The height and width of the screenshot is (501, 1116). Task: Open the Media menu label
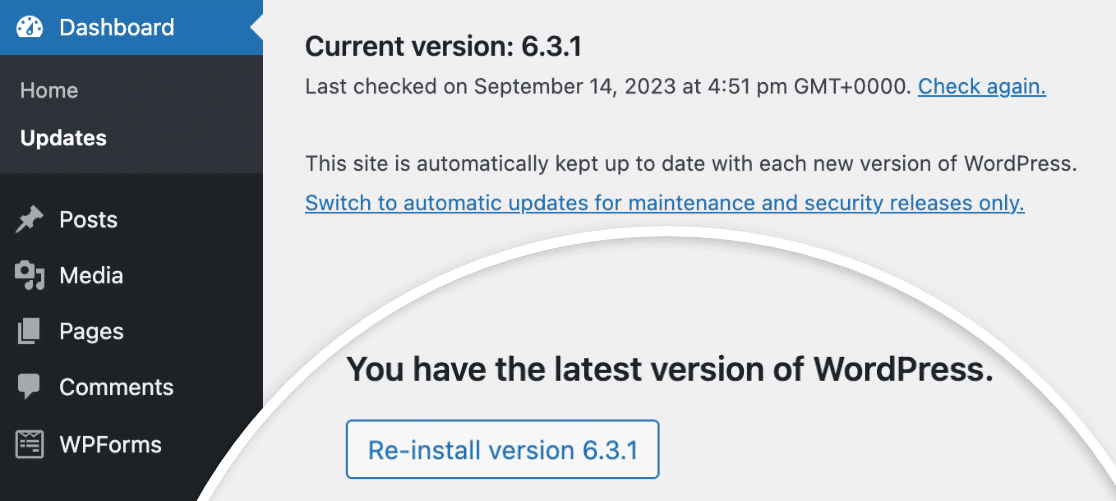click(x=91, y=276)
